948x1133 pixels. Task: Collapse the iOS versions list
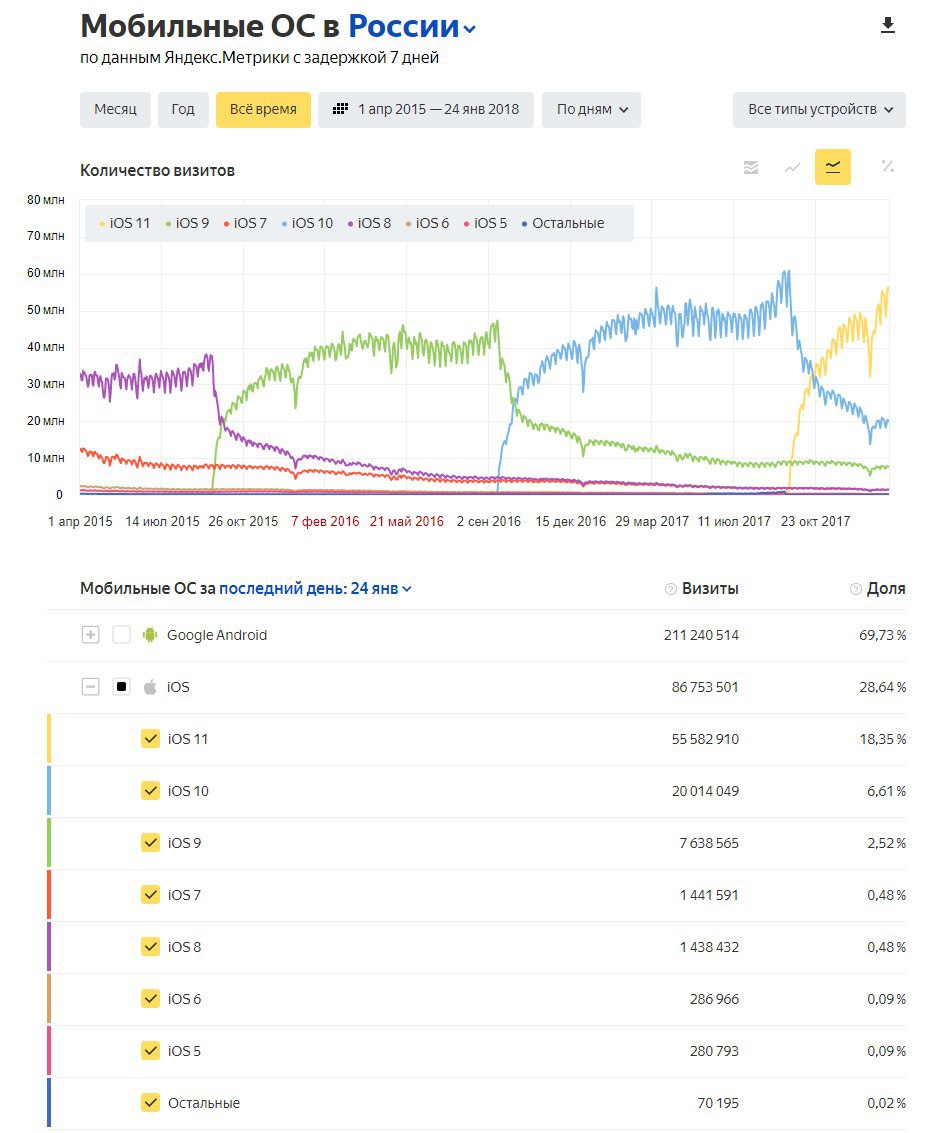(x=90, y=686)
